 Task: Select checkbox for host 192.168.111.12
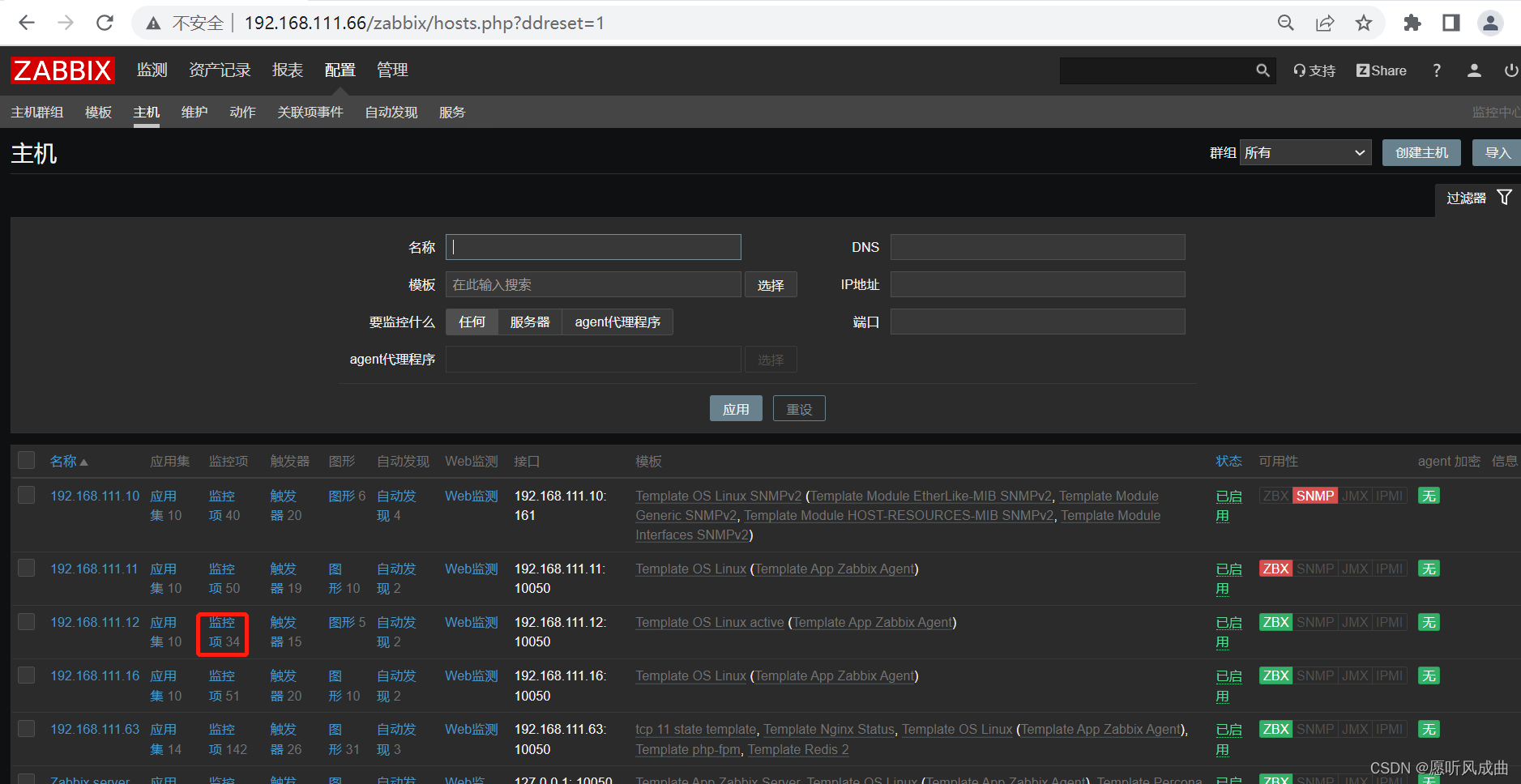[27, 621]
